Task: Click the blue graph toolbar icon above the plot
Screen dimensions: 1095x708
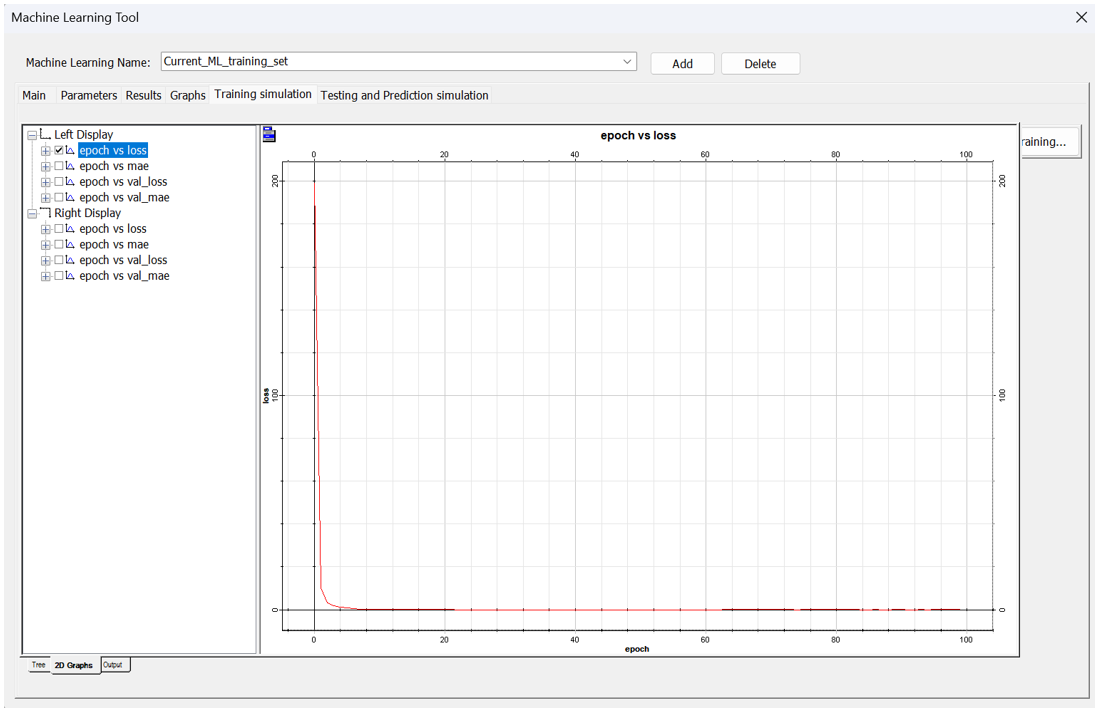Action: click(268, 136)
